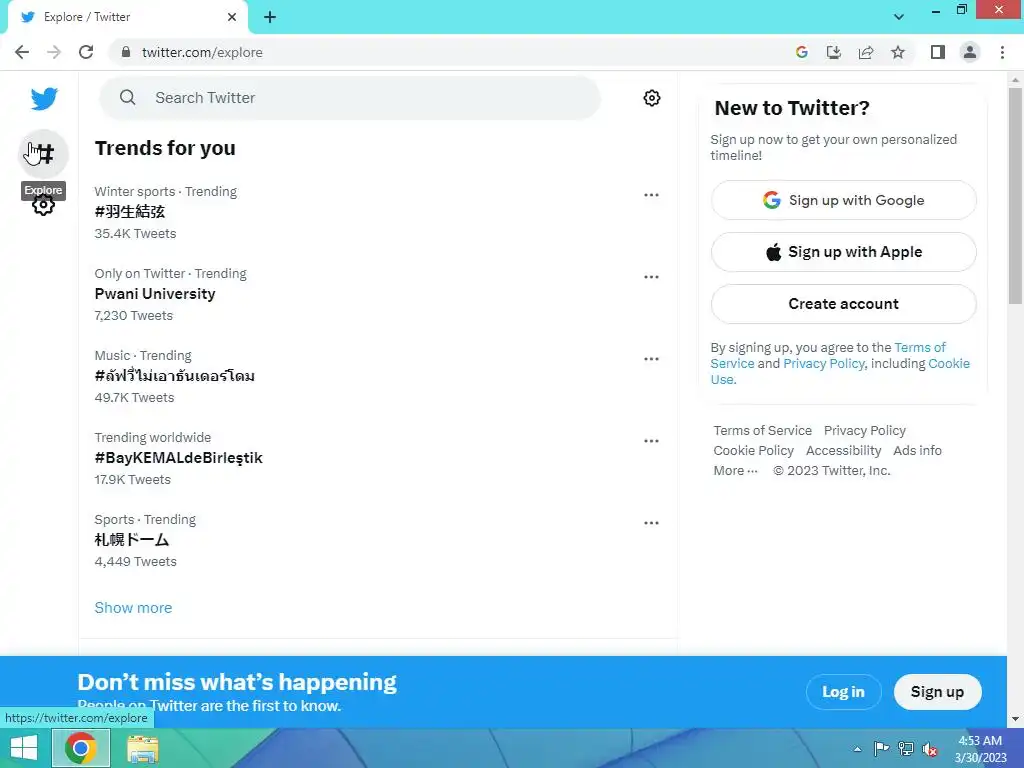Open footer Accessibility link
This screenshot has height=768, width=1024.
point(843,451)
